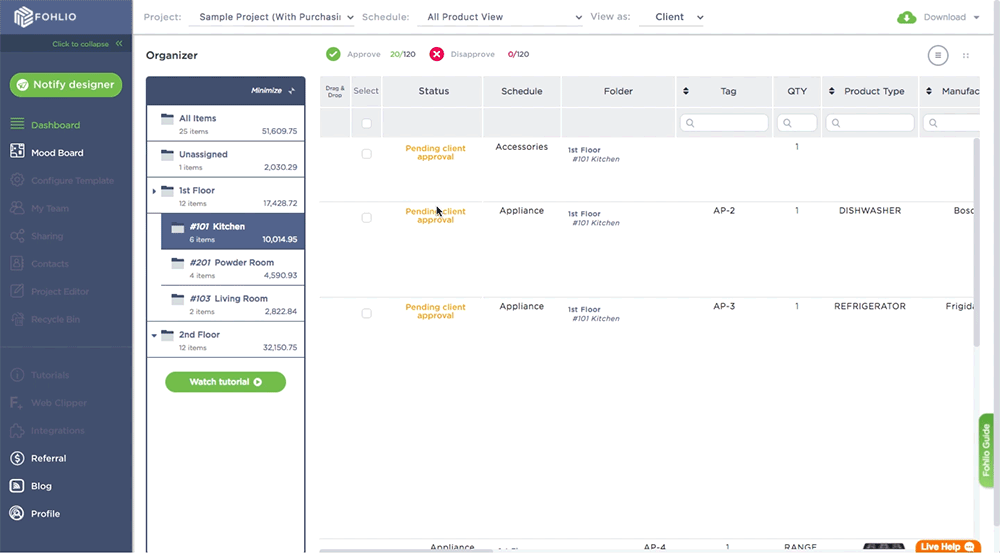
Task: Check the REFRIGERATOR row checkbox
Action: (x=366, y=313)
